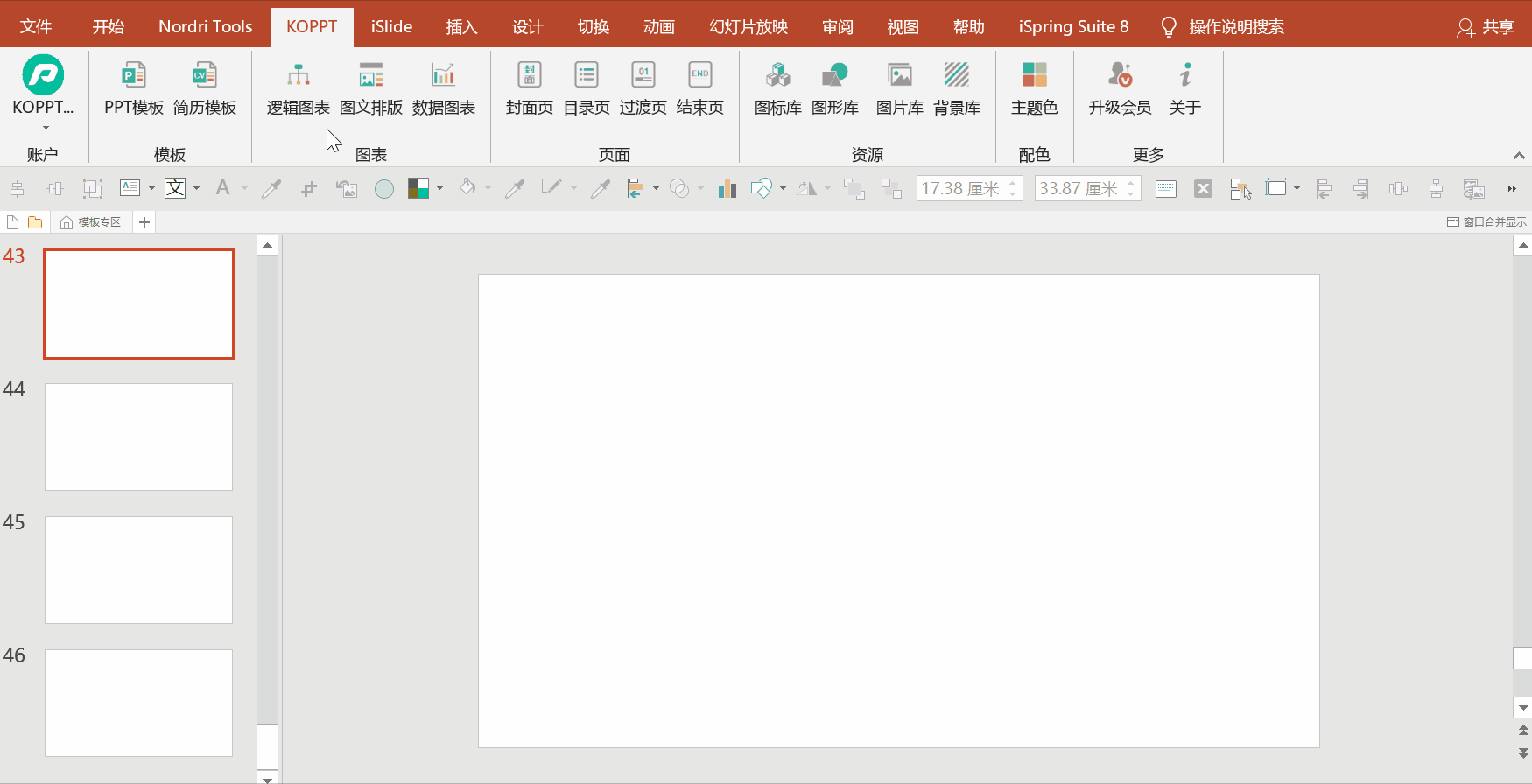Click the 主题色 theme color icon

pos(1034,87)
